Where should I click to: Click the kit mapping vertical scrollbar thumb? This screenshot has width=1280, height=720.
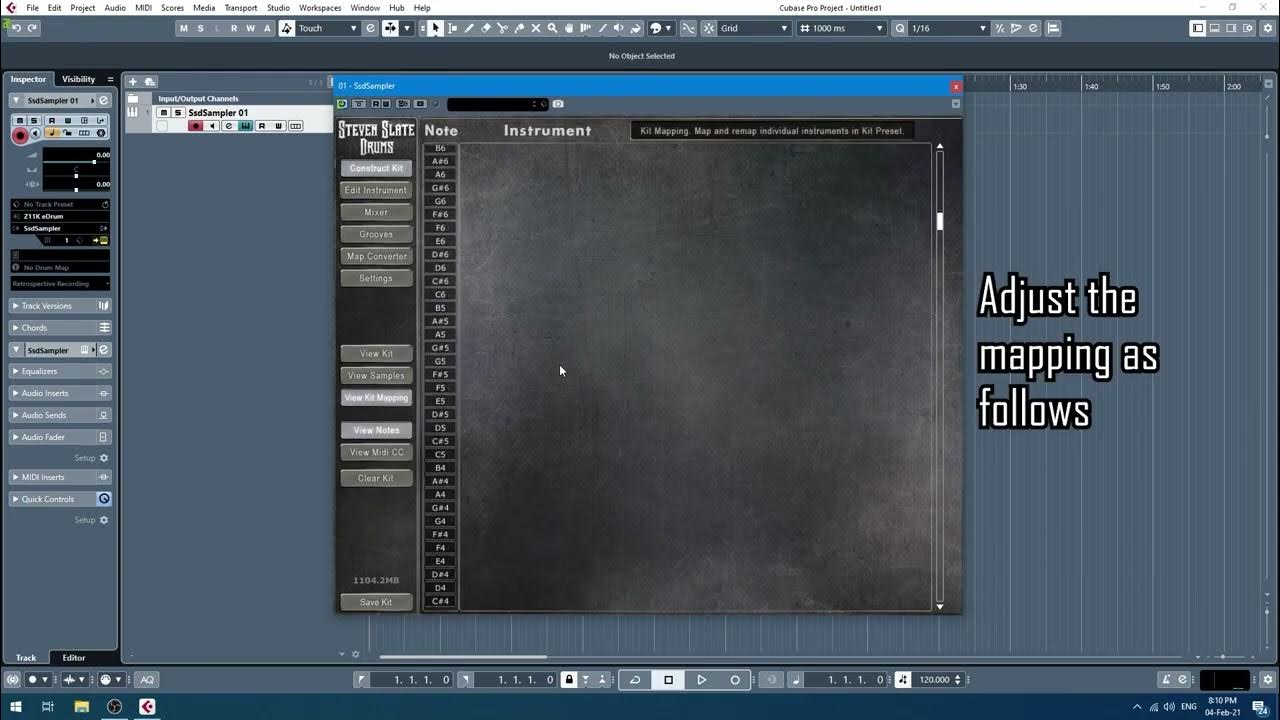click(x=940, y=221)
